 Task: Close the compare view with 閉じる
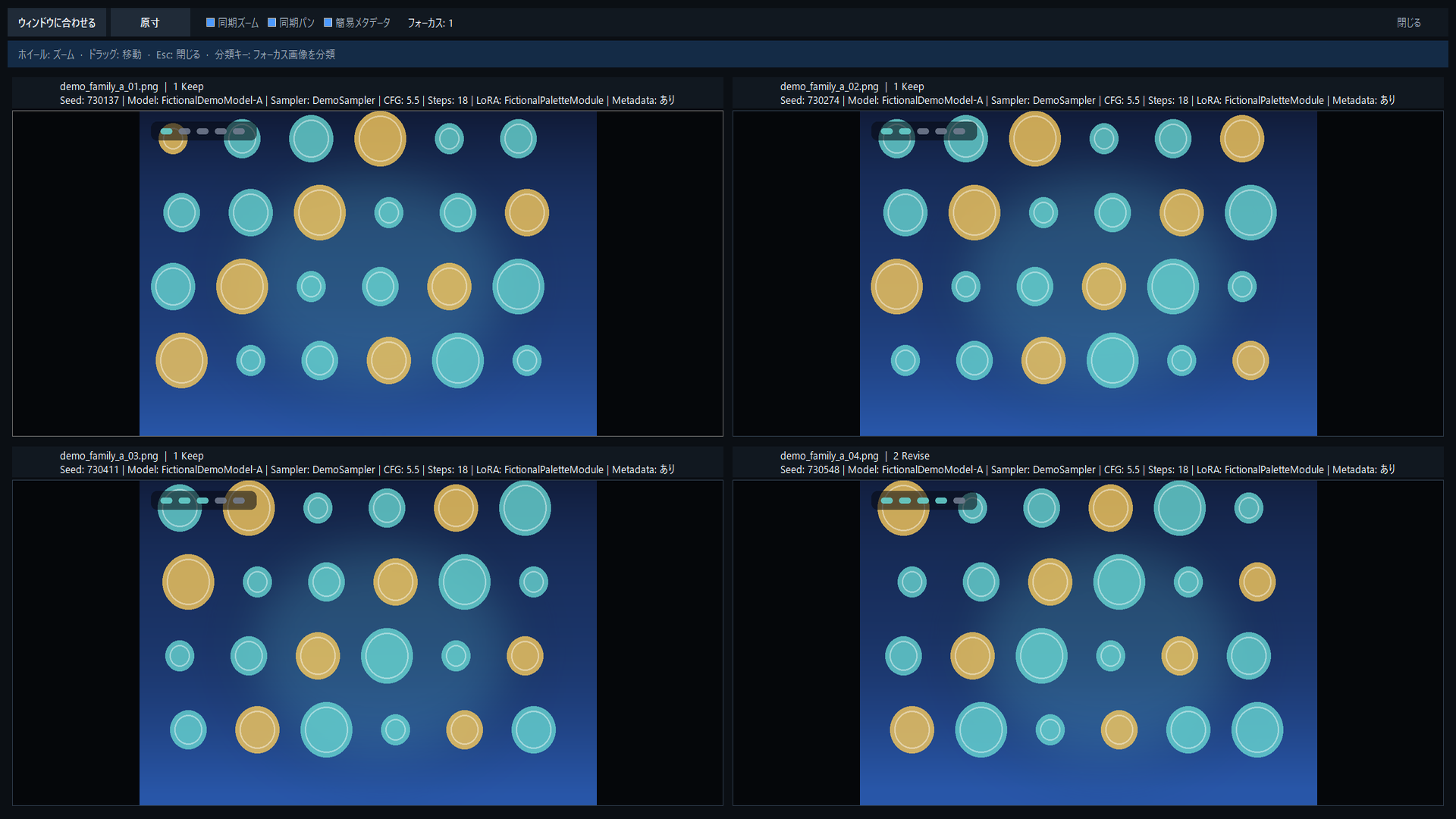(1409, 23)
